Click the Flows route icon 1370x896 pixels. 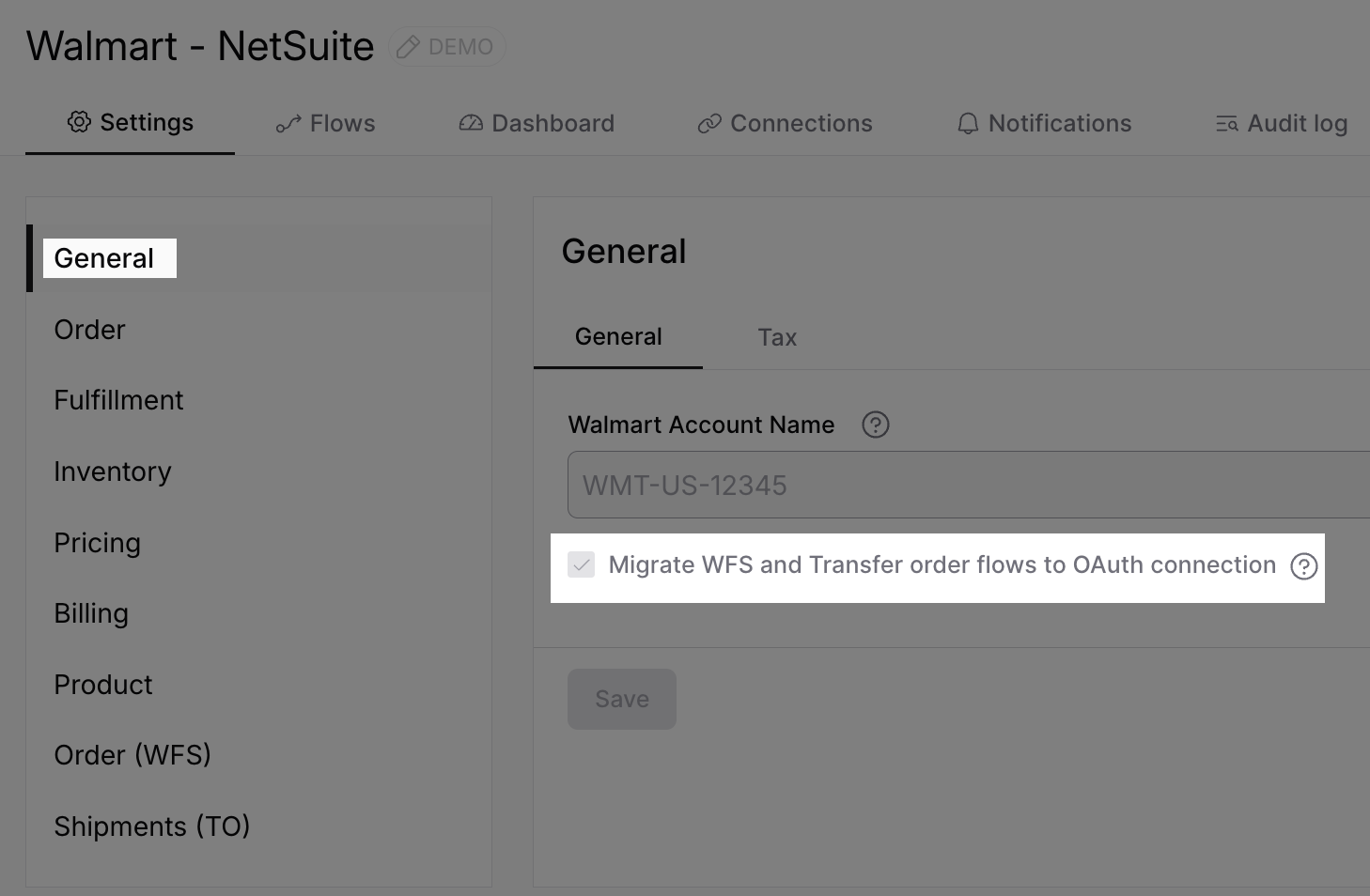pyautogui.click(x=288, y=124)
